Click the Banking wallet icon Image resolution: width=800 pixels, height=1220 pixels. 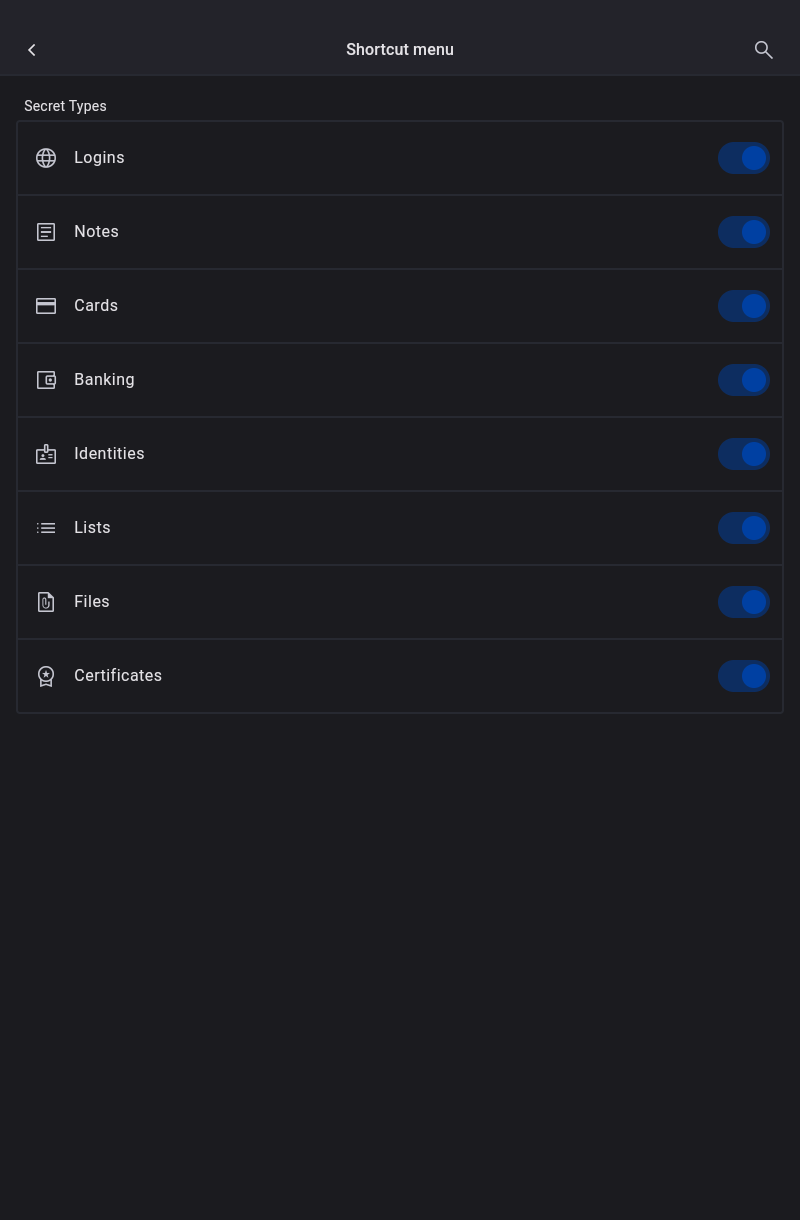(46, 380)
